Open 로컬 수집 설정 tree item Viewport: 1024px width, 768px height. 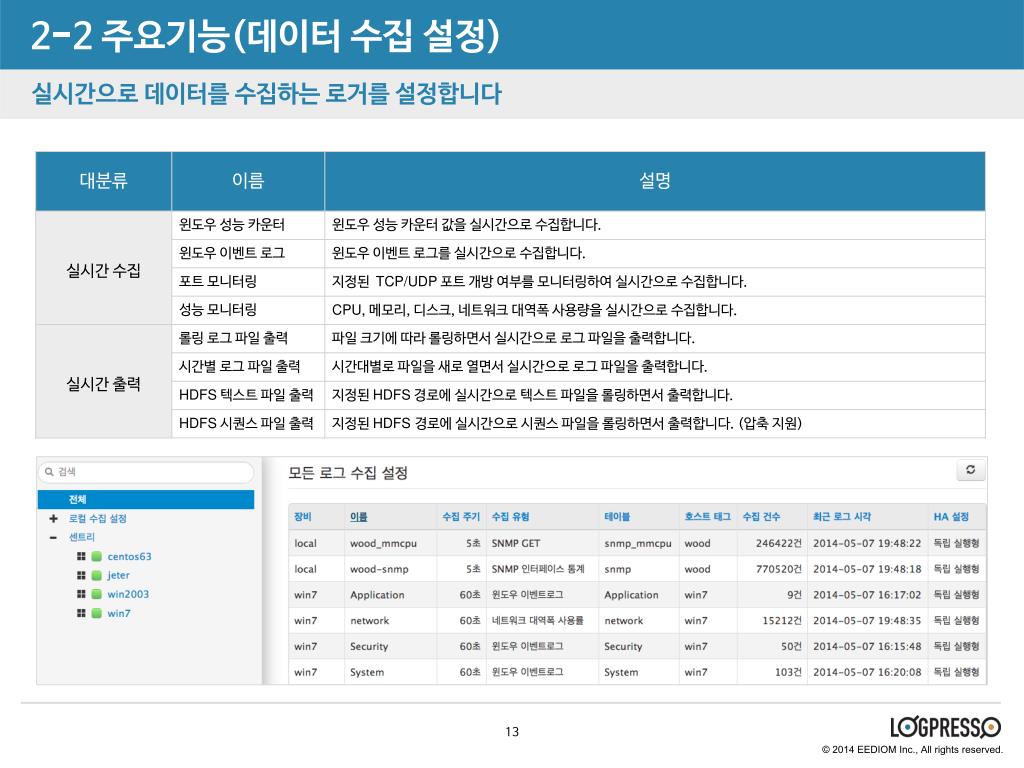97,519
